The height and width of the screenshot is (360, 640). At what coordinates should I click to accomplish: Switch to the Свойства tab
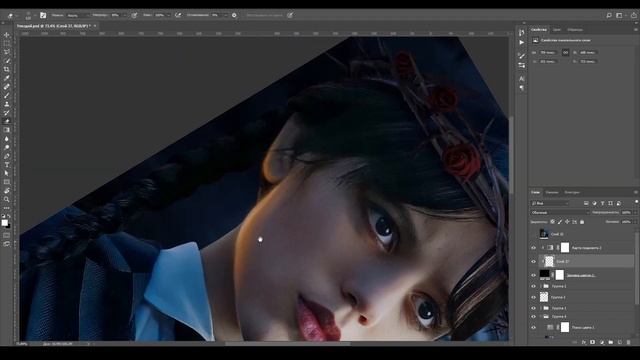[539, 30]
